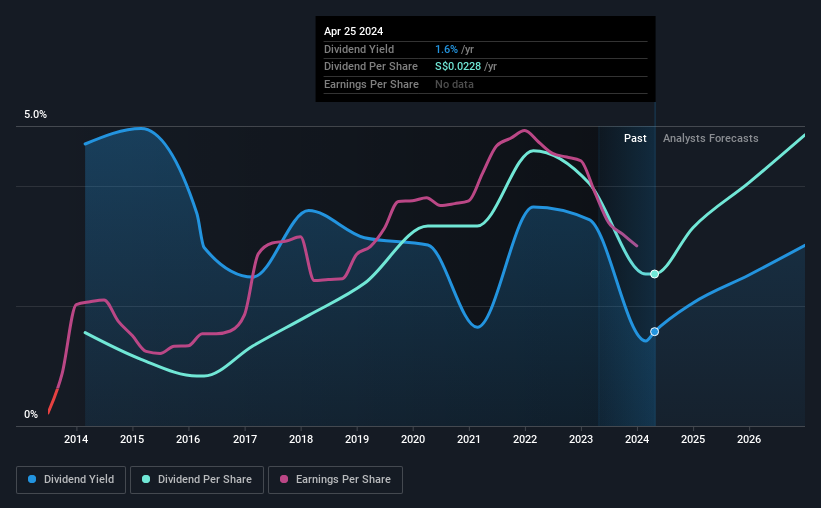Click the S$0.0228 dividend per share value
Image resolution: width=821 pixels, height=508 pixels.
coord(458,67)
